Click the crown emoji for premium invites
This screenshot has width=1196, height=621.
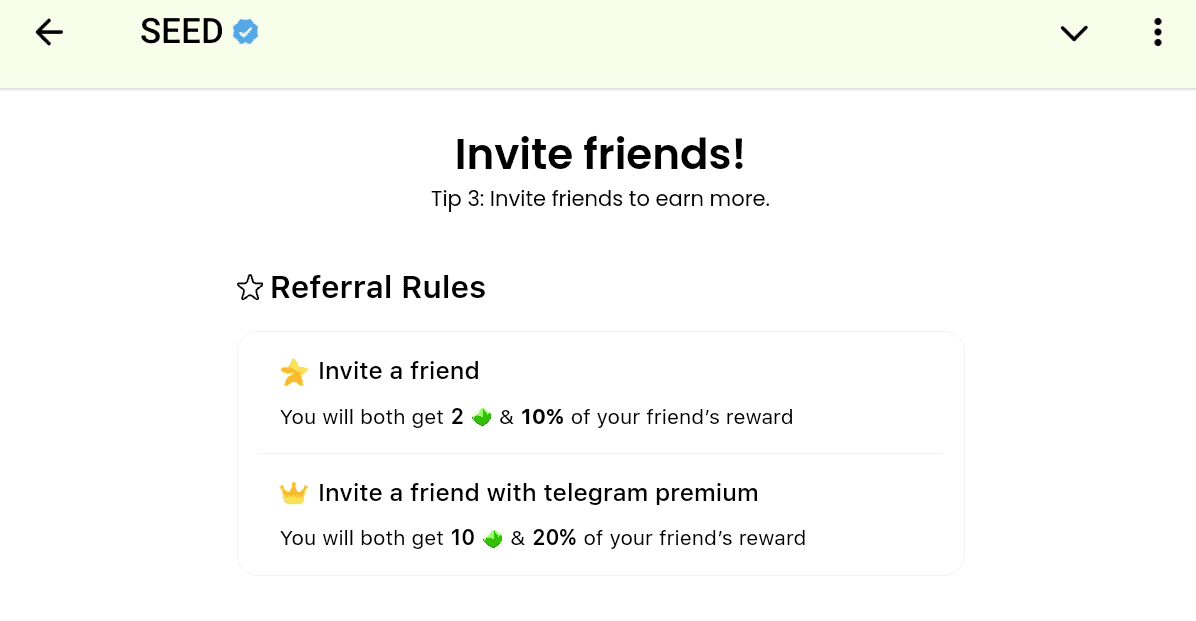[x=293, y=492]
